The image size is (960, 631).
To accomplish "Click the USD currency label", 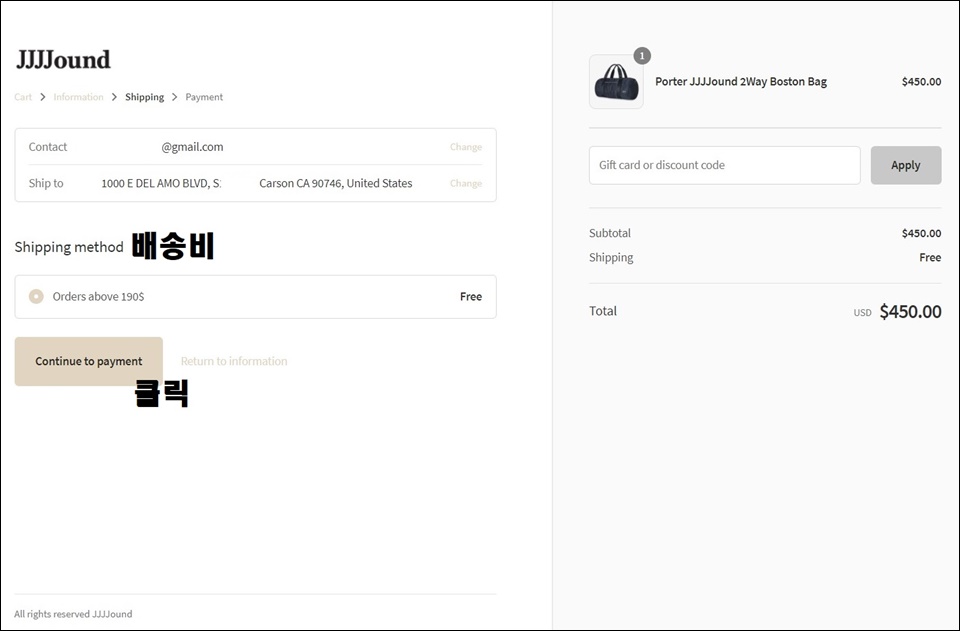I will click(x=863, y=313).
